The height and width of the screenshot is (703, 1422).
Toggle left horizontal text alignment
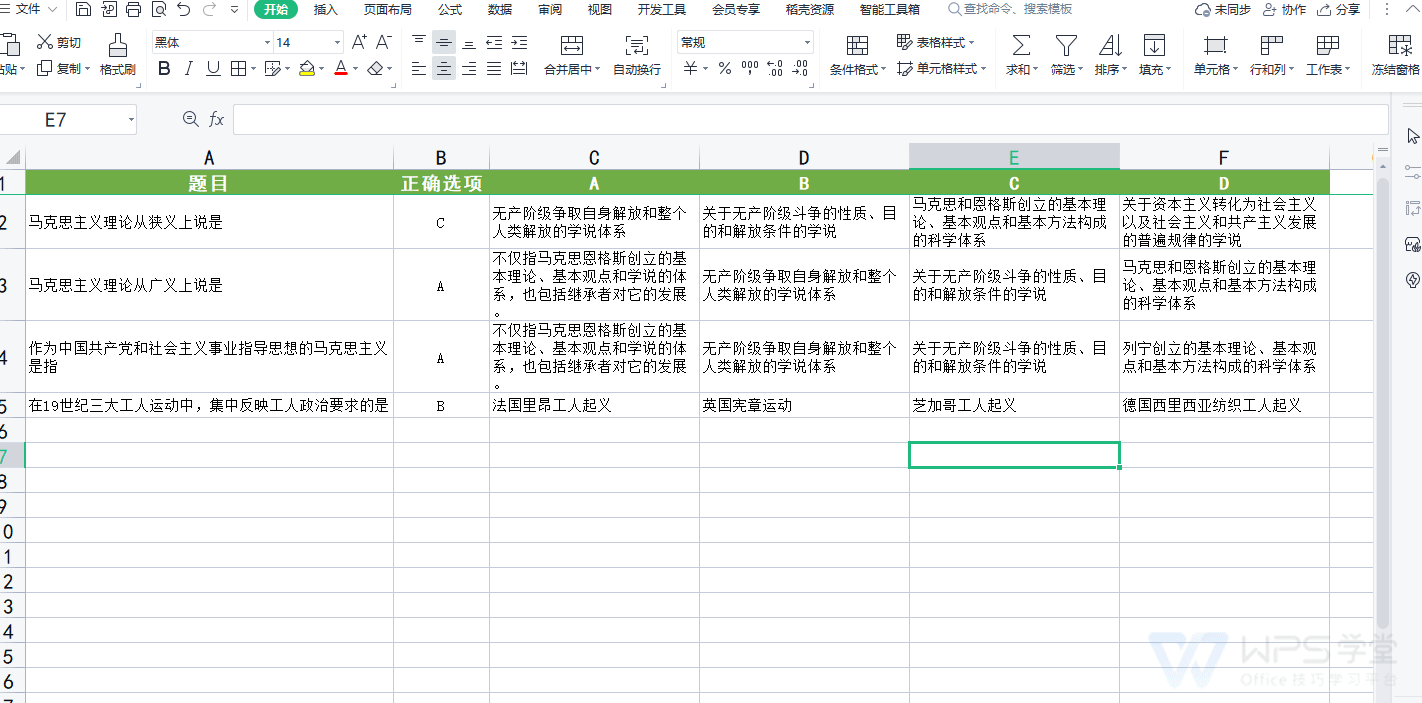[419, 68]
